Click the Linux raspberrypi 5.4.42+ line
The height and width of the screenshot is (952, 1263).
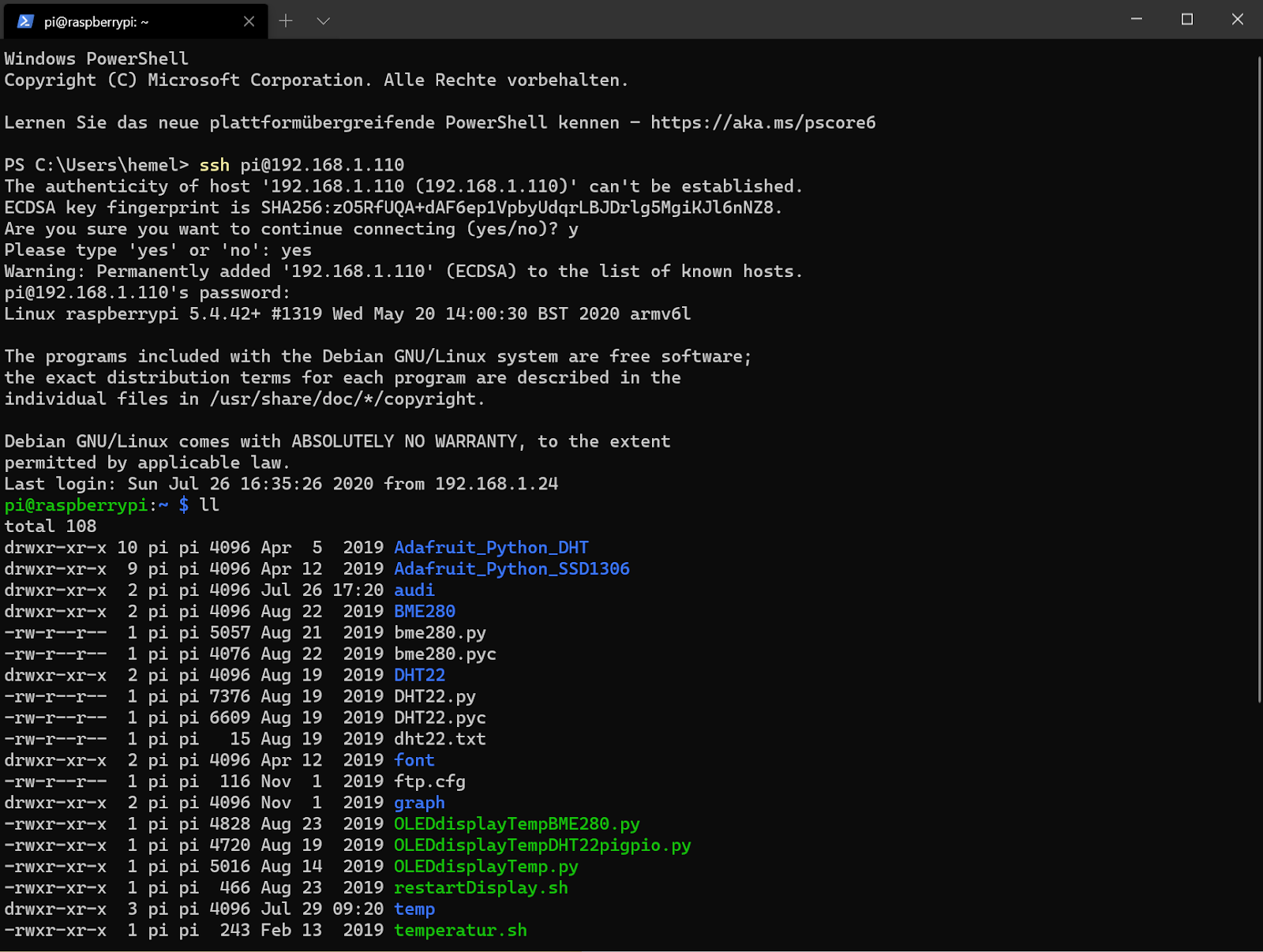pos(347,314)
